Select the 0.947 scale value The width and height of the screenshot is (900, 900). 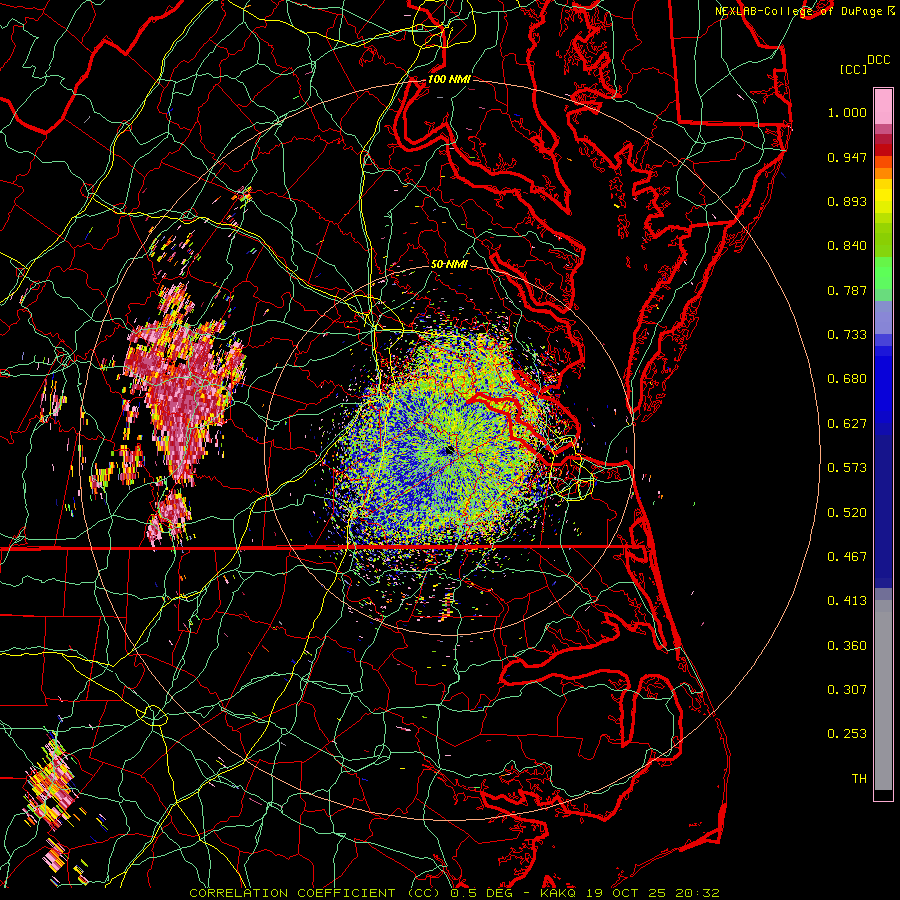847,157
